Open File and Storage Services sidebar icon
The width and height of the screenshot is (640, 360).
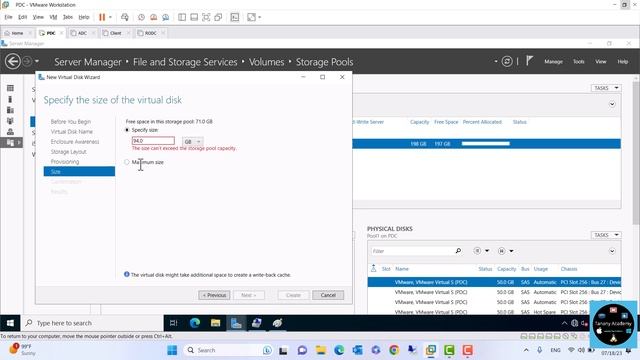[x=10, y=142]
